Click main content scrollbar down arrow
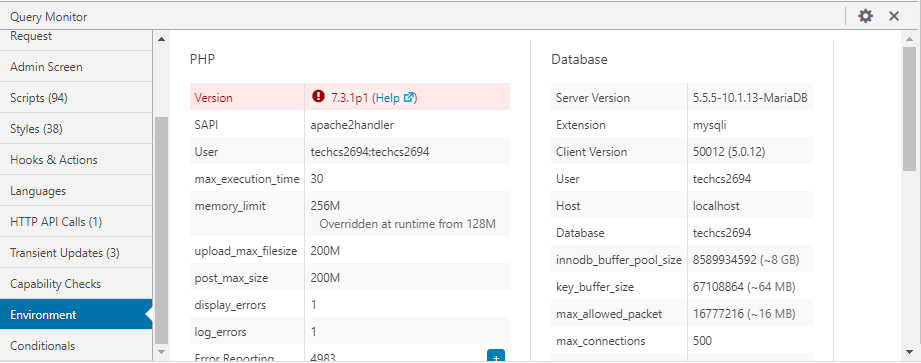This screenshot has width=921, height=363. [909, 352]
